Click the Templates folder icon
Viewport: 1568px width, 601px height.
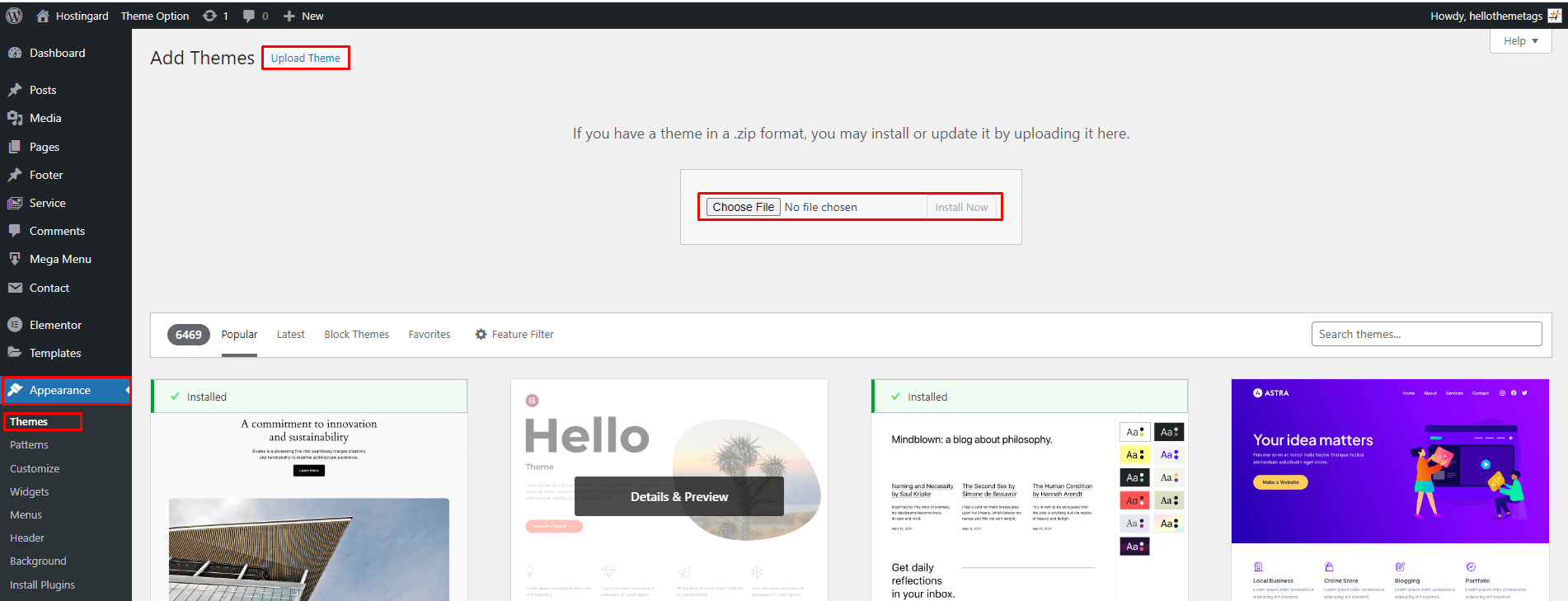coord(15,353)
